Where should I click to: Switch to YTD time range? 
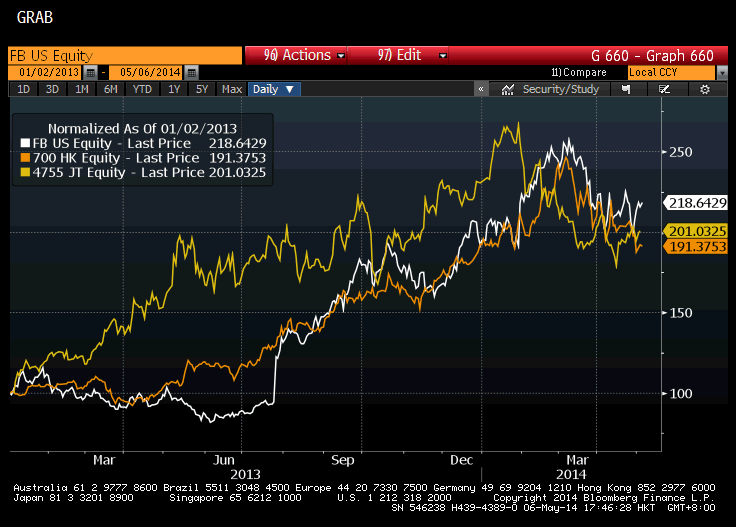point(142,89)
